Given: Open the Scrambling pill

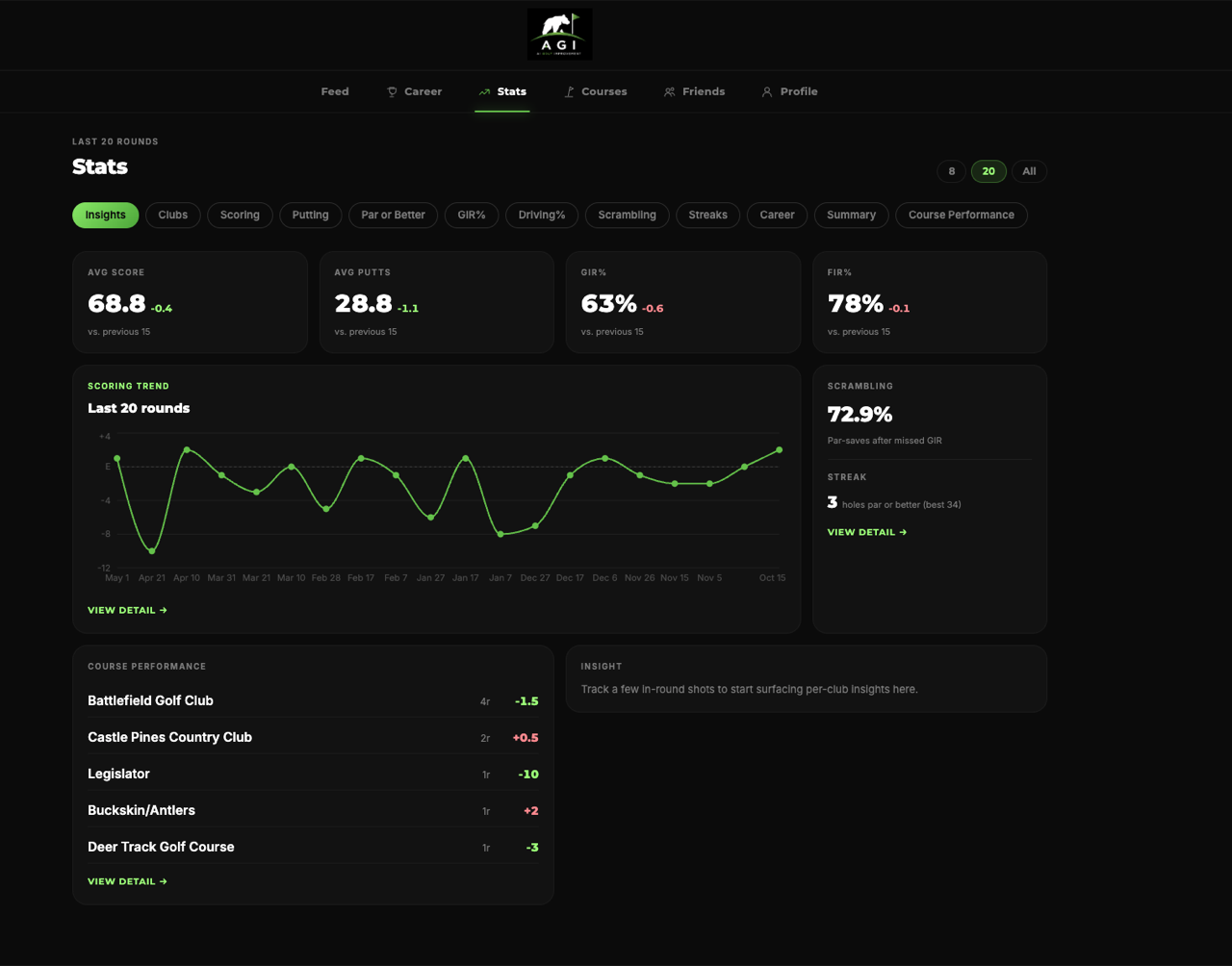Looking at the screenshot, I should coord(627,215).
